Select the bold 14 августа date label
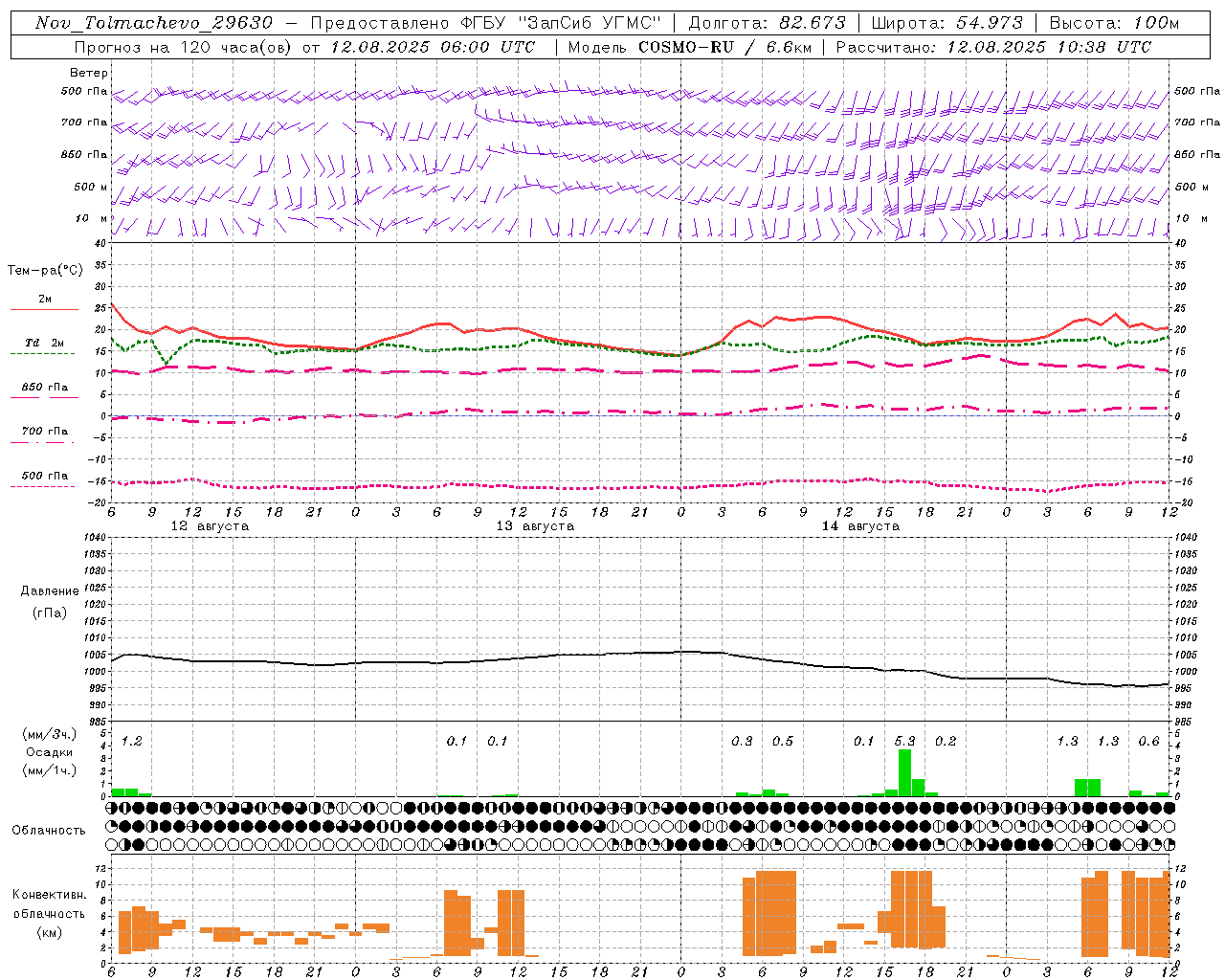 point(860,526)
